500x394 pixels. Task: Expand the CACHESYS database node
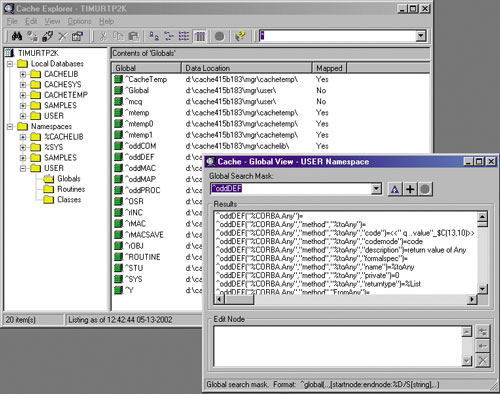click(x=23, y=85)
